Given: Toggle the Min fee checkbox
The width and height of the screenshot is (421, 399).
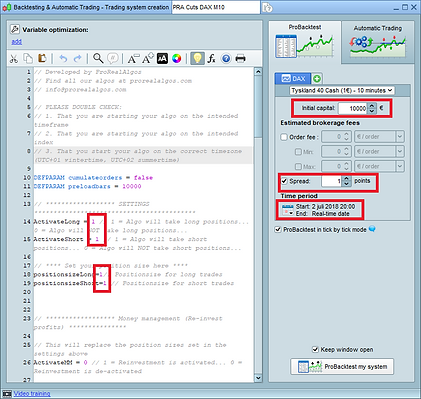Looking at the screenshot, I should [x=298, y=152].
